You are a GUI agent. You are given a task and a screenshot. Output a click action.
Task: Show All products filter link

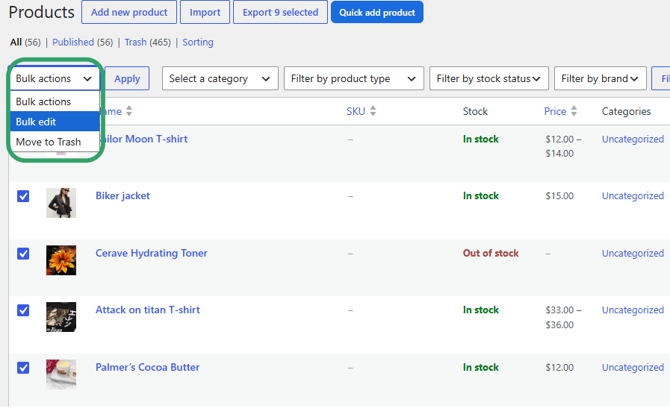16,42
